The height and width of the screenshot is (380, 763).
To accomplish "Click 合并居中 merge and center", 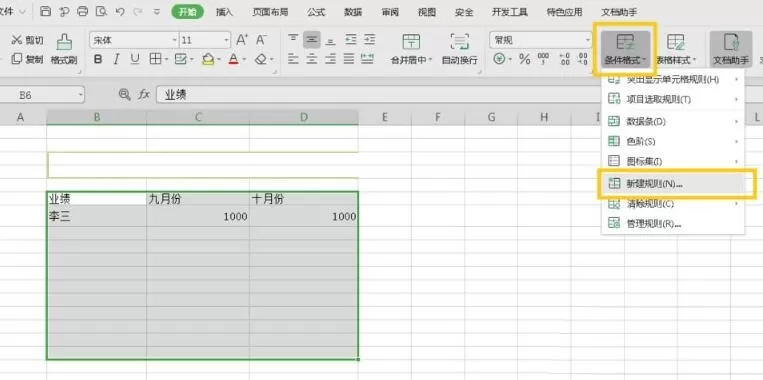I will point(411,49).
